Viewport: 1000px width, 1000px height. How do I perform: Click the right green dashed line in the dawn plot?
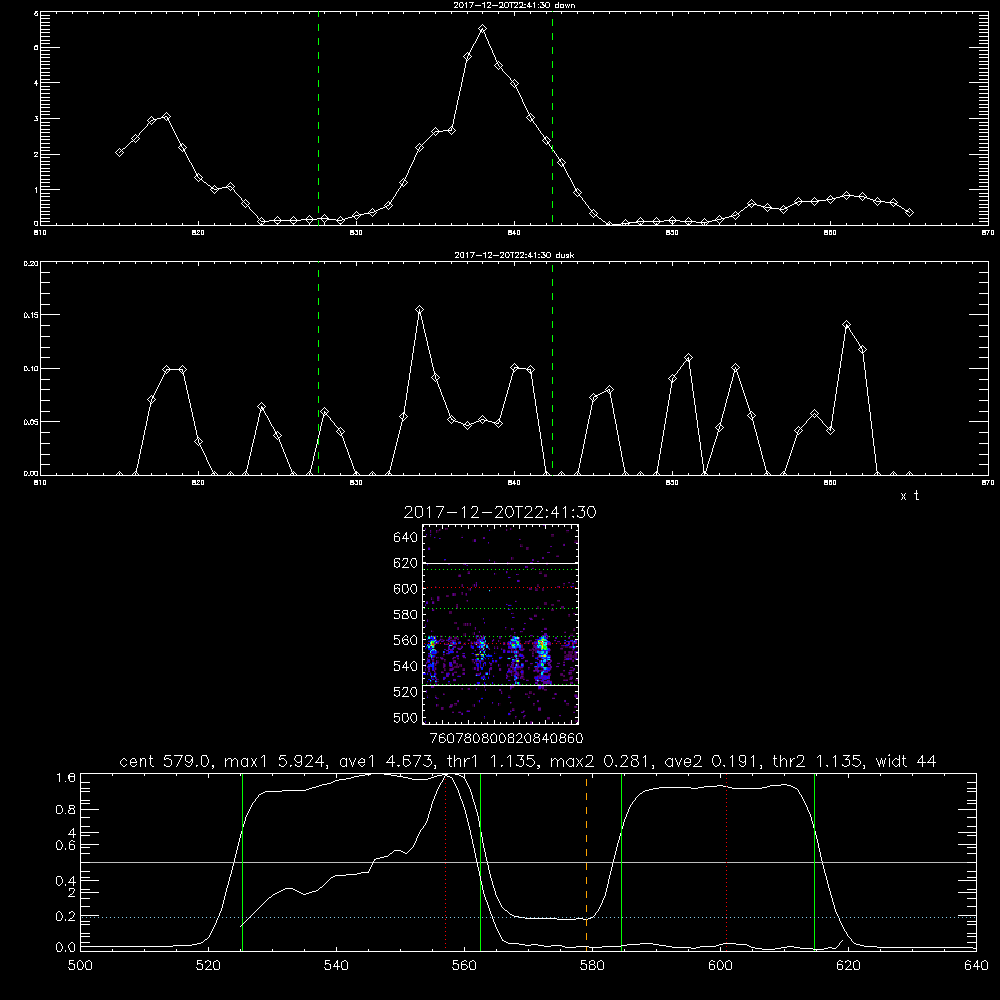click(552, 118)
